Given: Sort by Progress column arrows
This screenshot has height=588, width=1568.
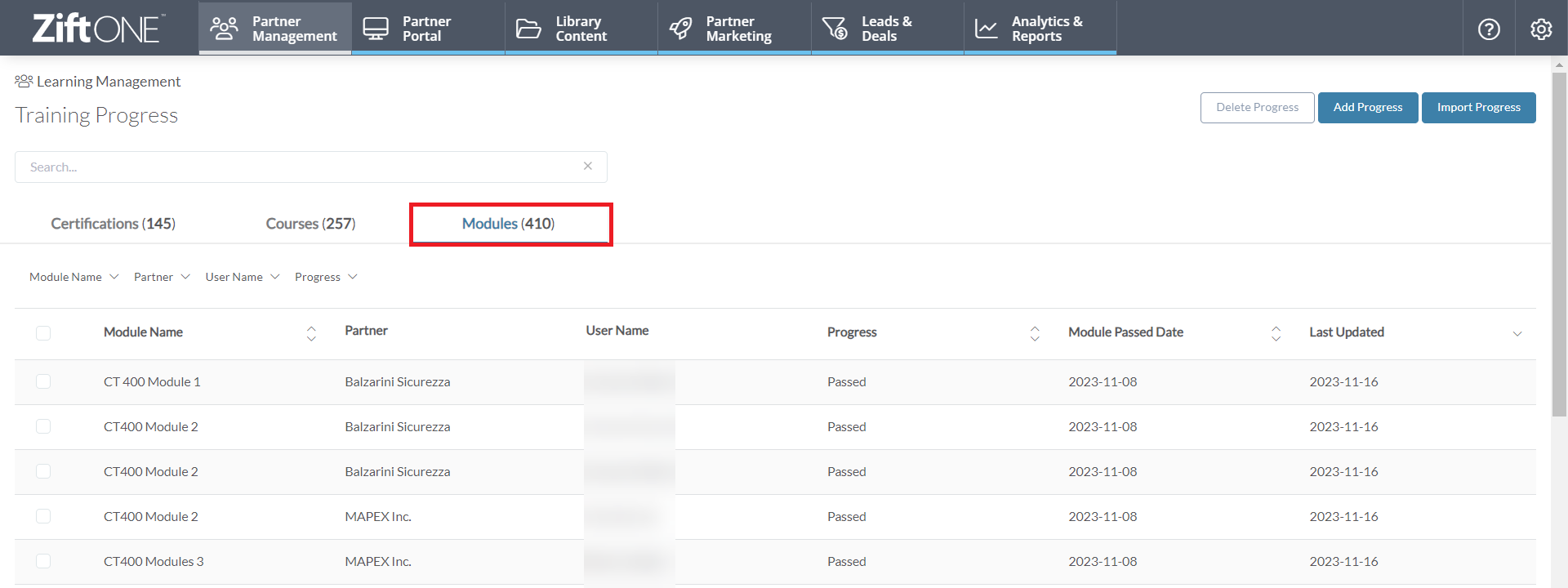Looking at the screenshot, I should pos(1035,333).
